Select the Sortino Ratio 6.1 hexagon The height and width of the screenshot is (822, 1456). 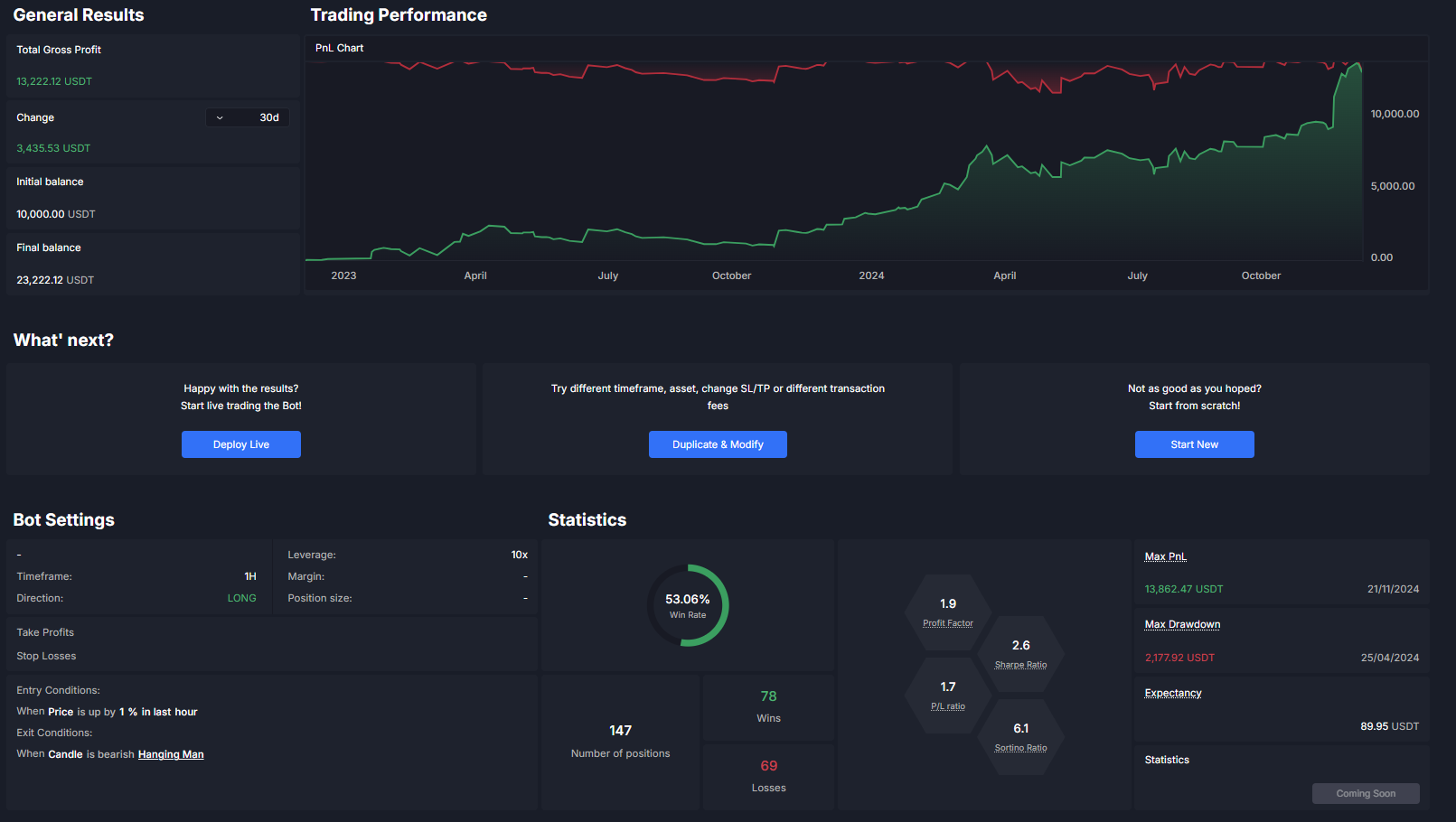[x=1021, y=737]
